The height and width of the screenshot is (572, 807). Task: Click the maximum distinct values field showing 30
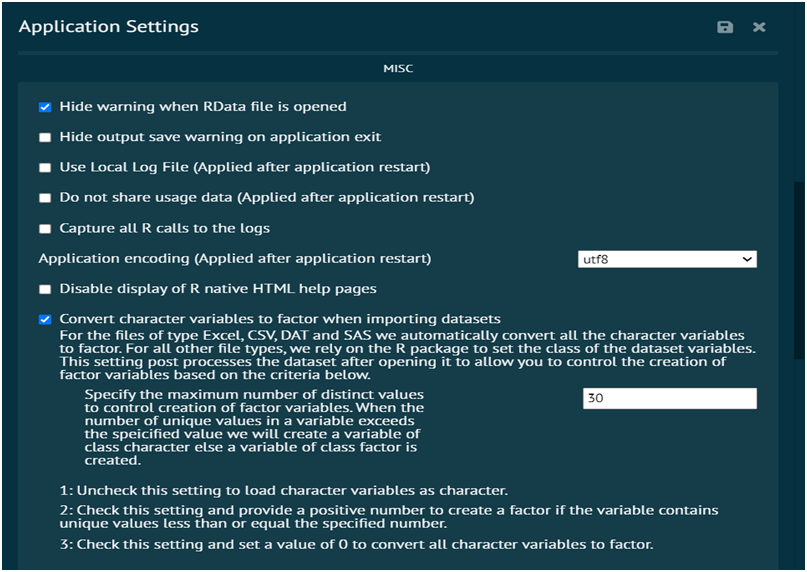point(670,398)
